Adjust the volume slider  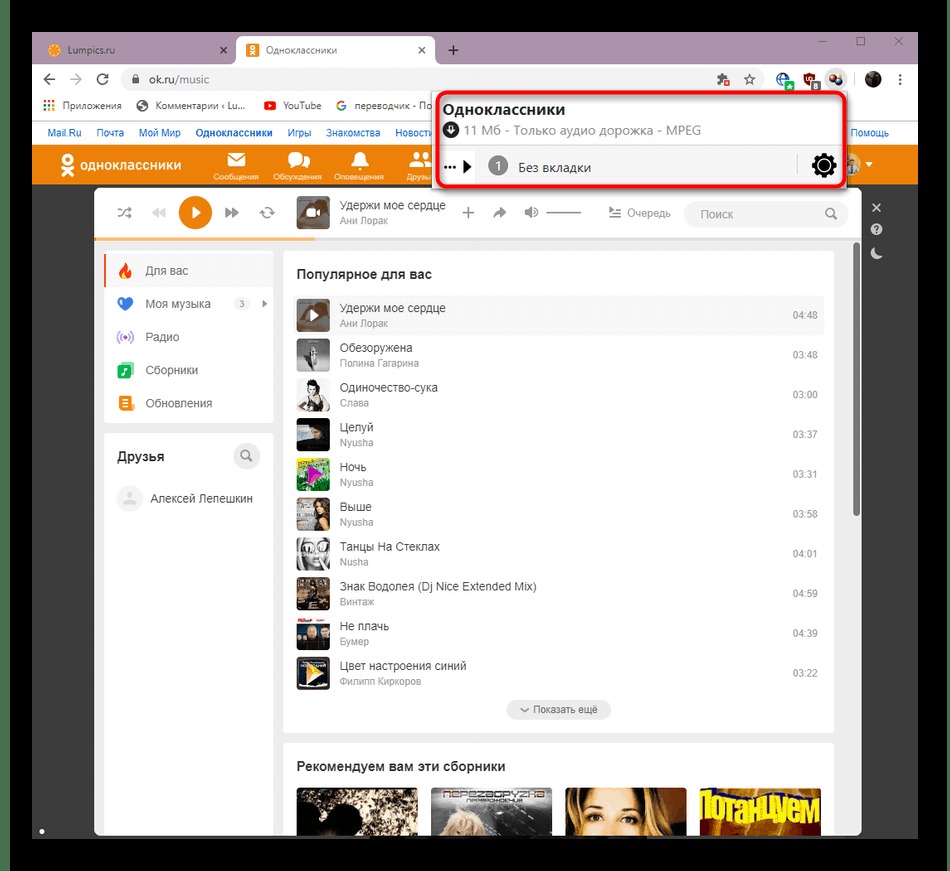tap(563, 213)
